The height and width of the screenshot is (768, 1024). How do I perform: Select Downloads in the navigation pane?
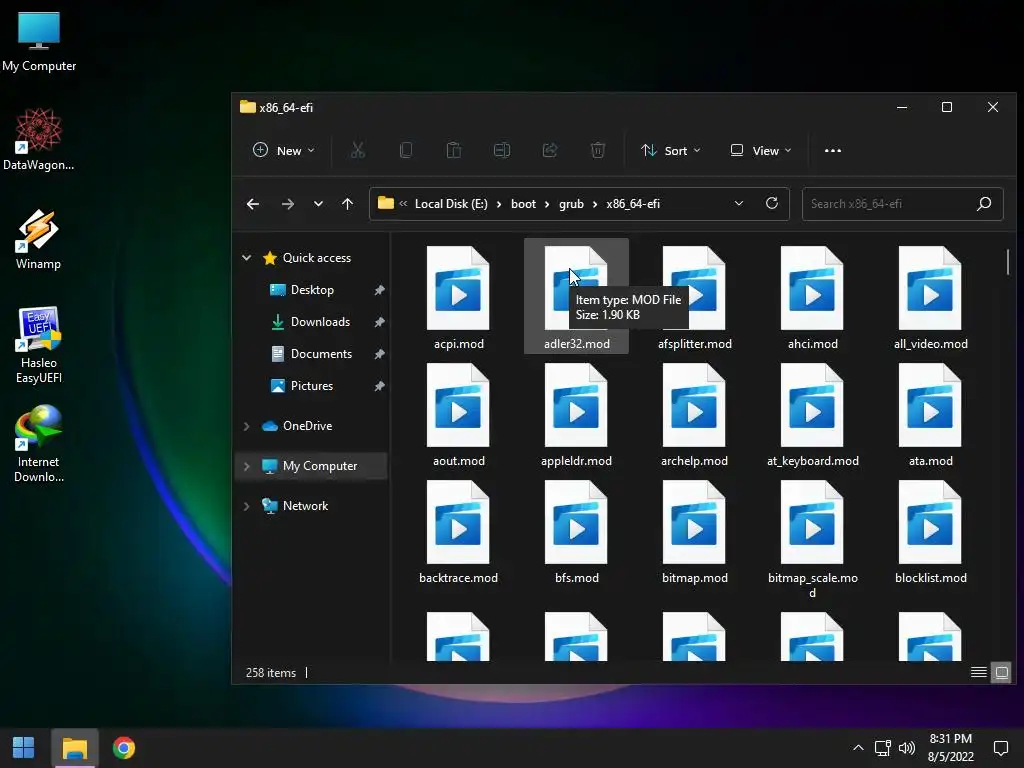(320, 322)
